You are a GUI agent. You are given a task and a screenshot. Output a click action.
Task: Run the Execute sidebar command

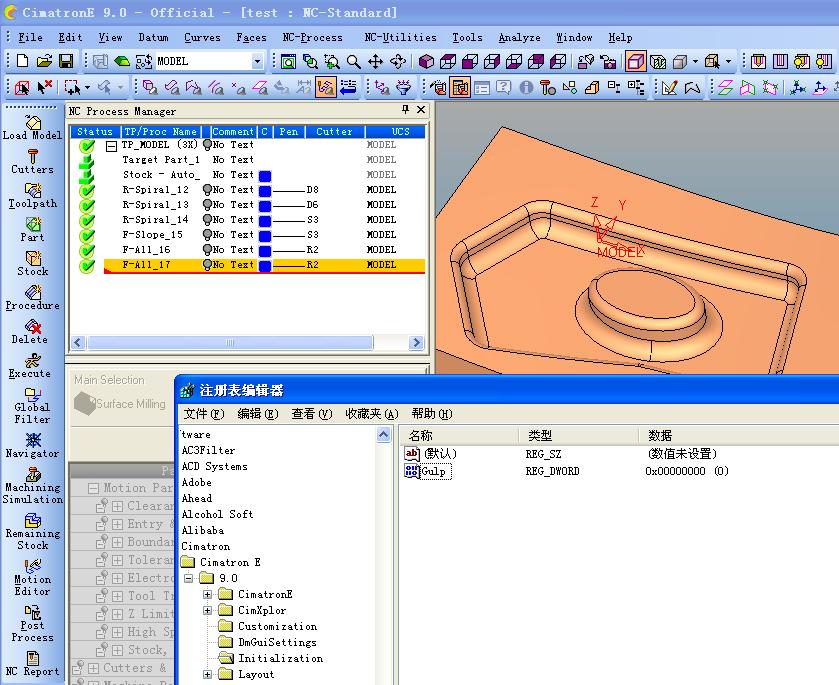[32, 367]
